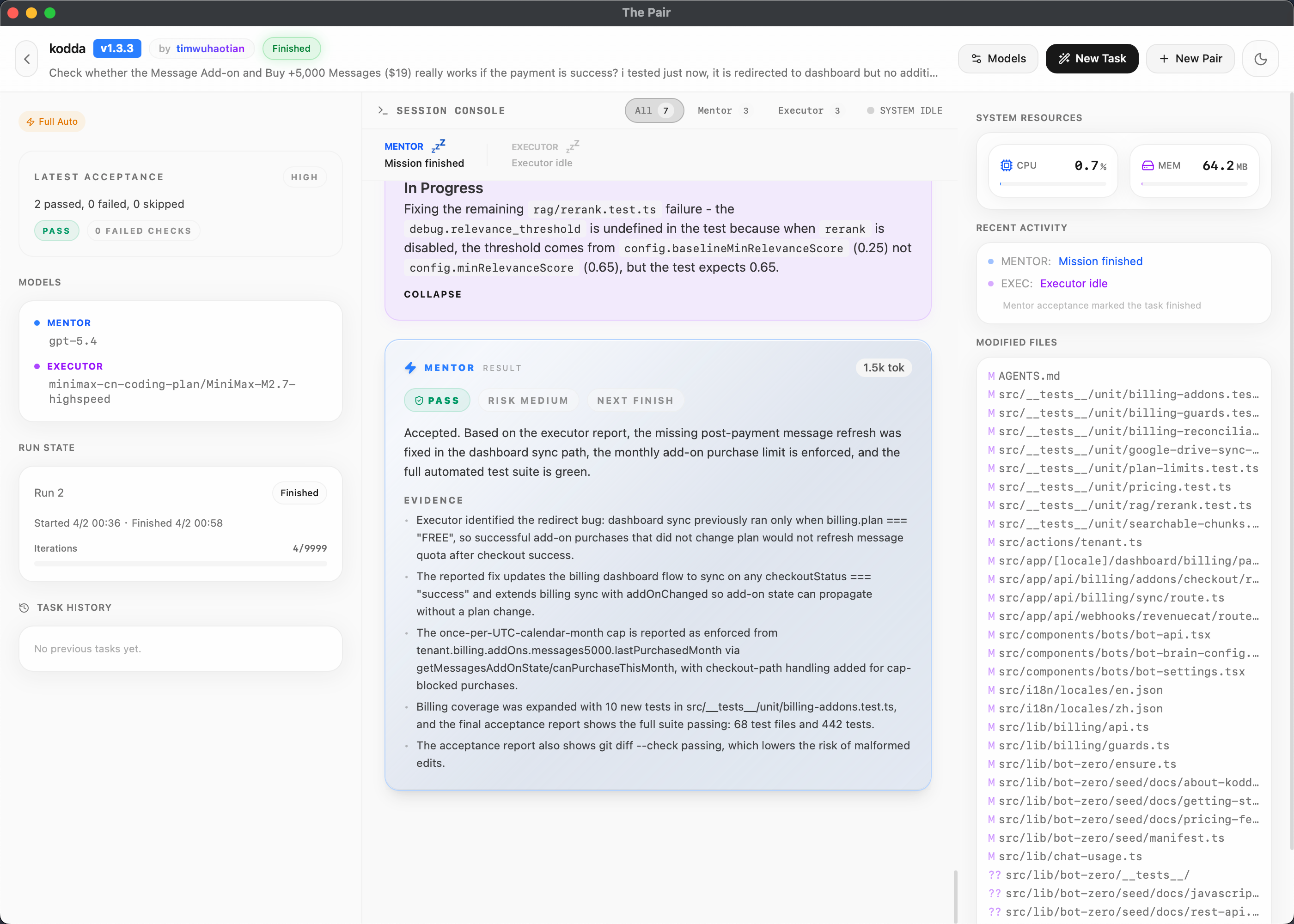Click the 0 FAILED CHECKS badge

143,231
